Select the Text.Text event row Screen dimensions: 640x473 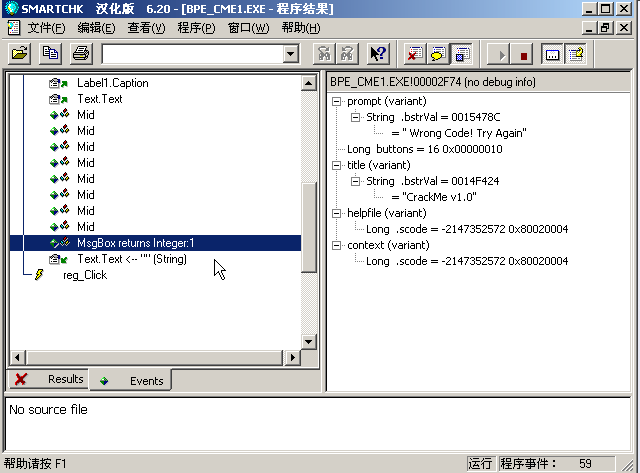100,99
